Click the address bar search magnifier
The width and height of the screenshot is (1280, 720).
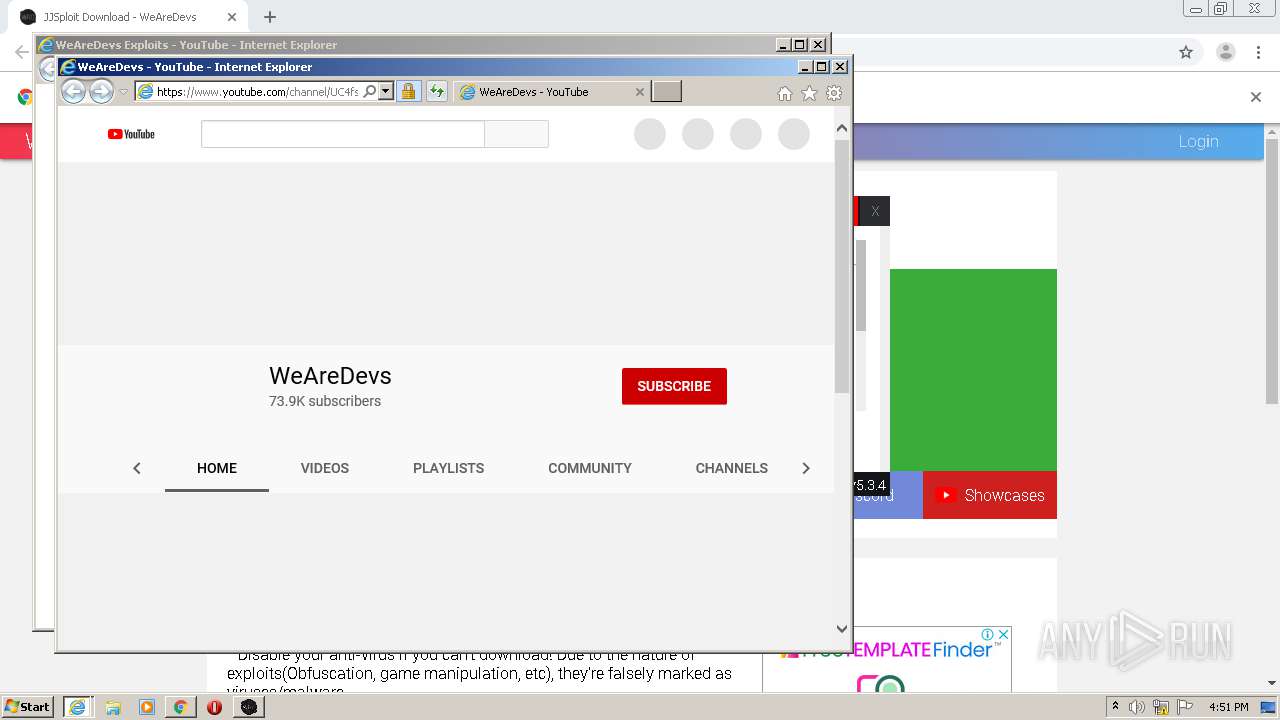click(369, 91)
